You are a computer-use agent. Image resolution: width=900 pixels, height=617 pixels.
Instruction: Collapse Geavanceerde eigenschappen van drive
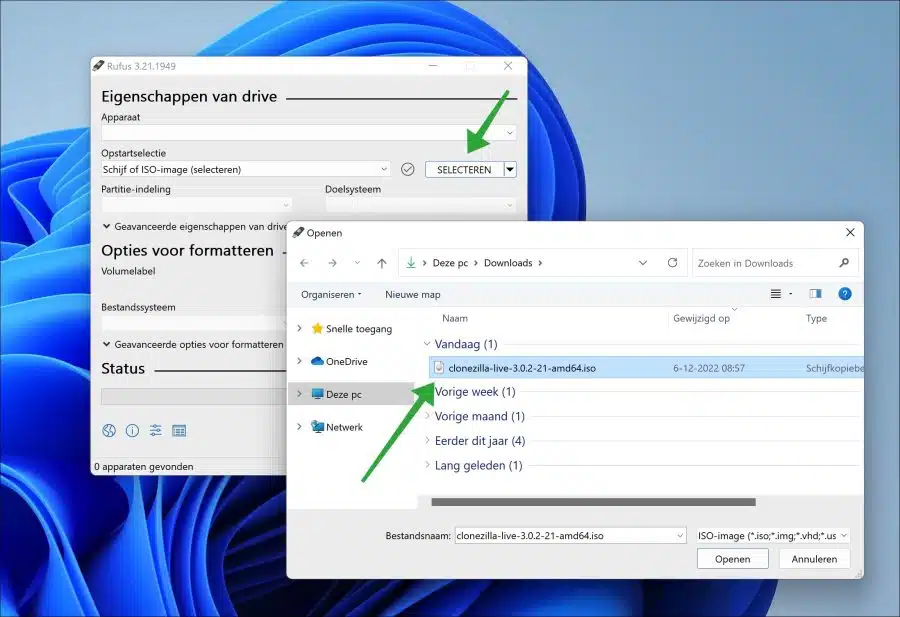[x=106, y=226]
